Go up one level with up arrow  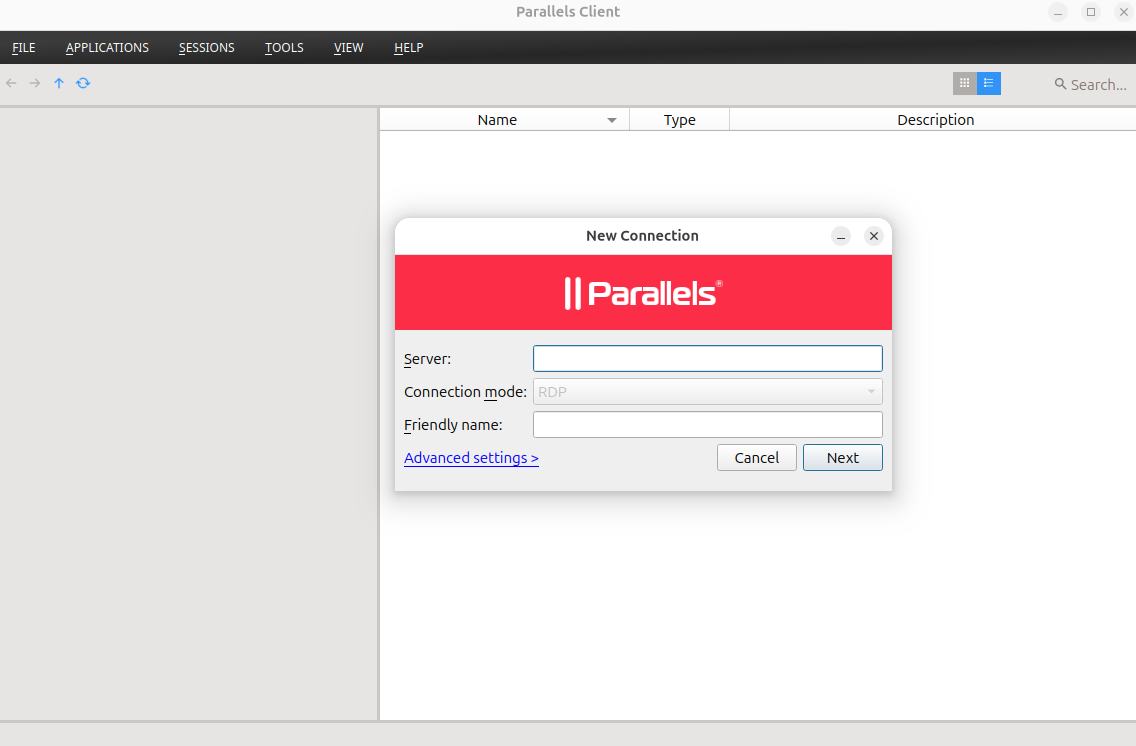[x=59, y=83]
